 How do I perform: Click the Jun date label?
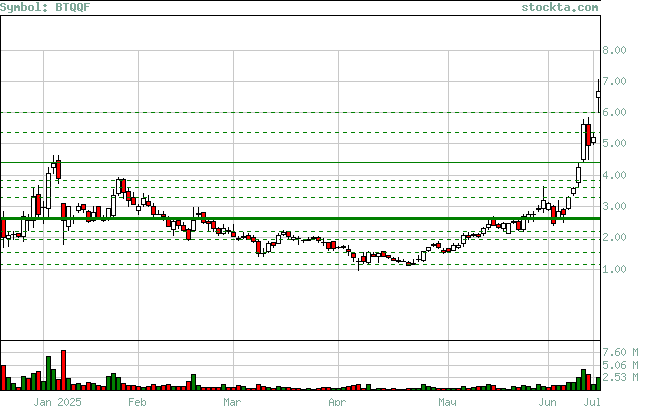pyautogui.click(x=547, y=402)
